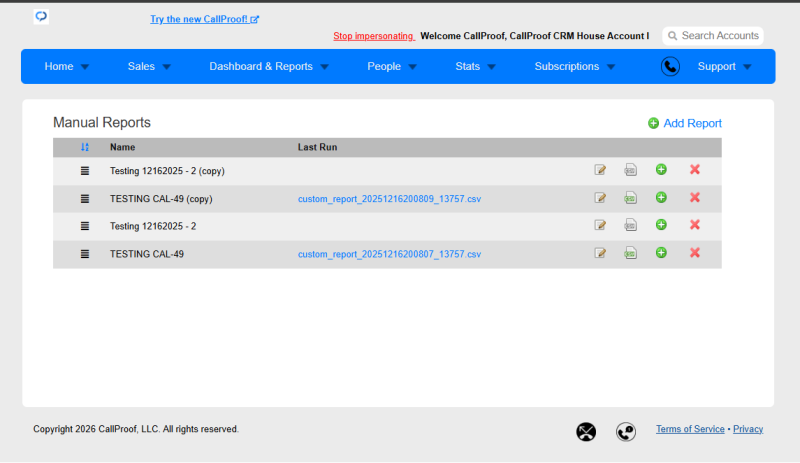
Task: Open the Stats dropdown menu
Action: pyautogui.click(x=476, y=66)
